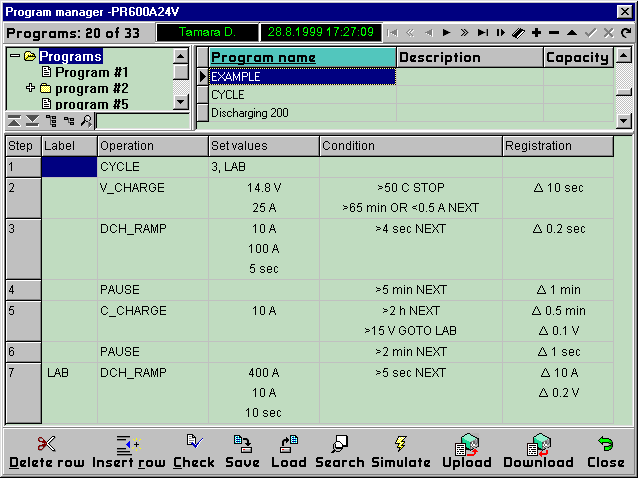The height and width of the screenshot is (478, 638).
Task: Click the Delete row scissors button
Action: (x=46, y=451)
